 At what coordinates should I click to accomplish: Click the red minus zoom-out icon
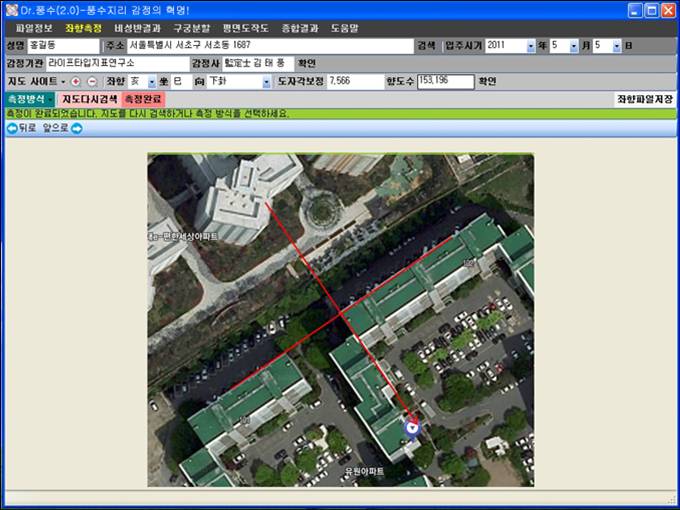(x=92, y=82)
